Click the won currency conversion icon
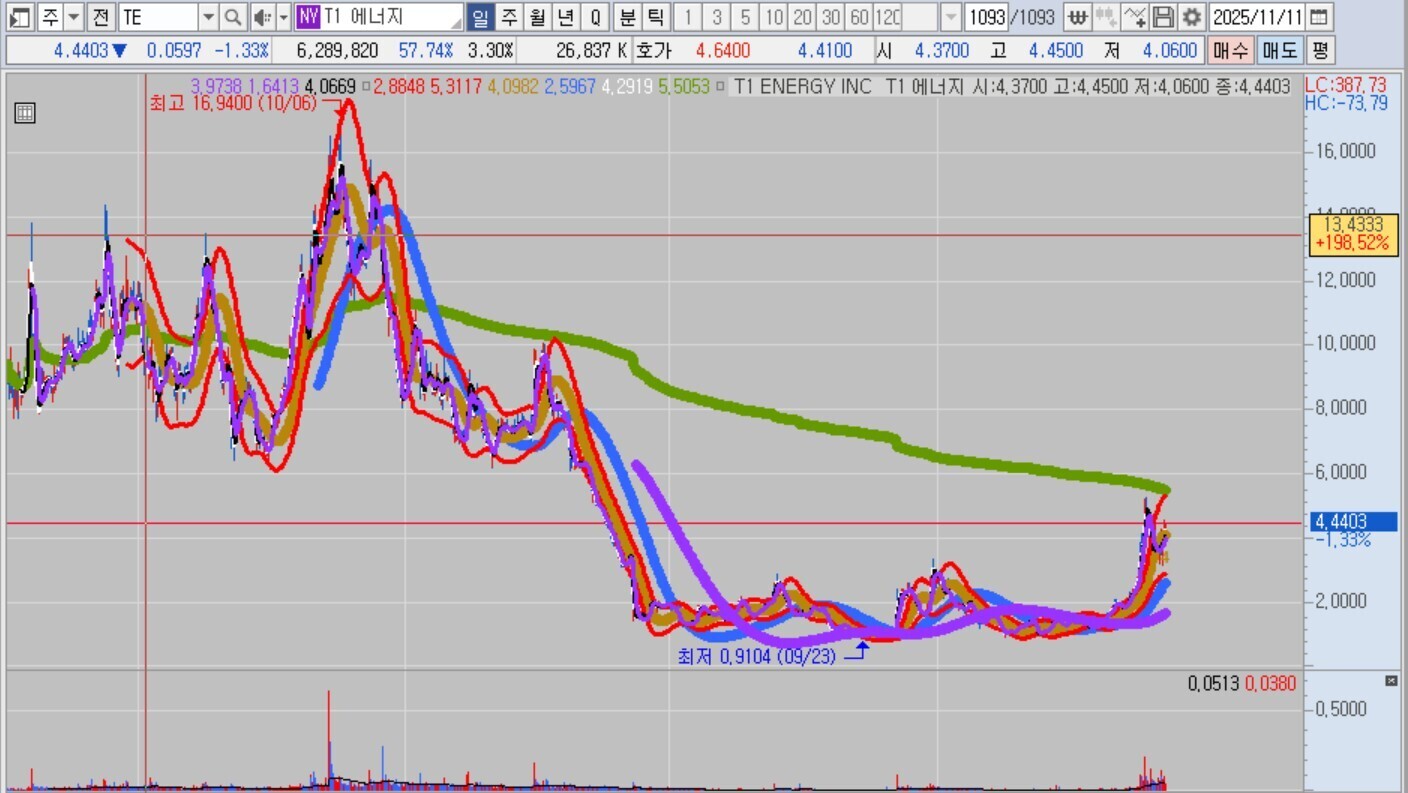This screenshot has width=1408, height=793. (x=1077, y=17)
